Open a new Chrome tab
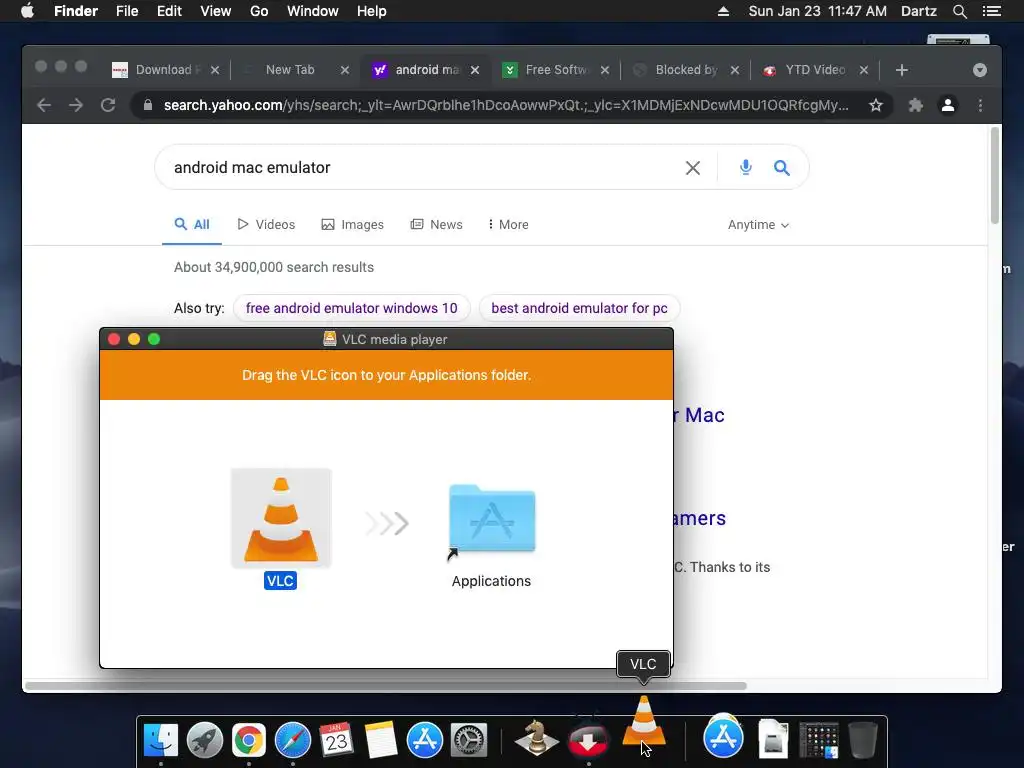Image resolution: width=1024 pixels, height=768 pixels. point(902,70)
